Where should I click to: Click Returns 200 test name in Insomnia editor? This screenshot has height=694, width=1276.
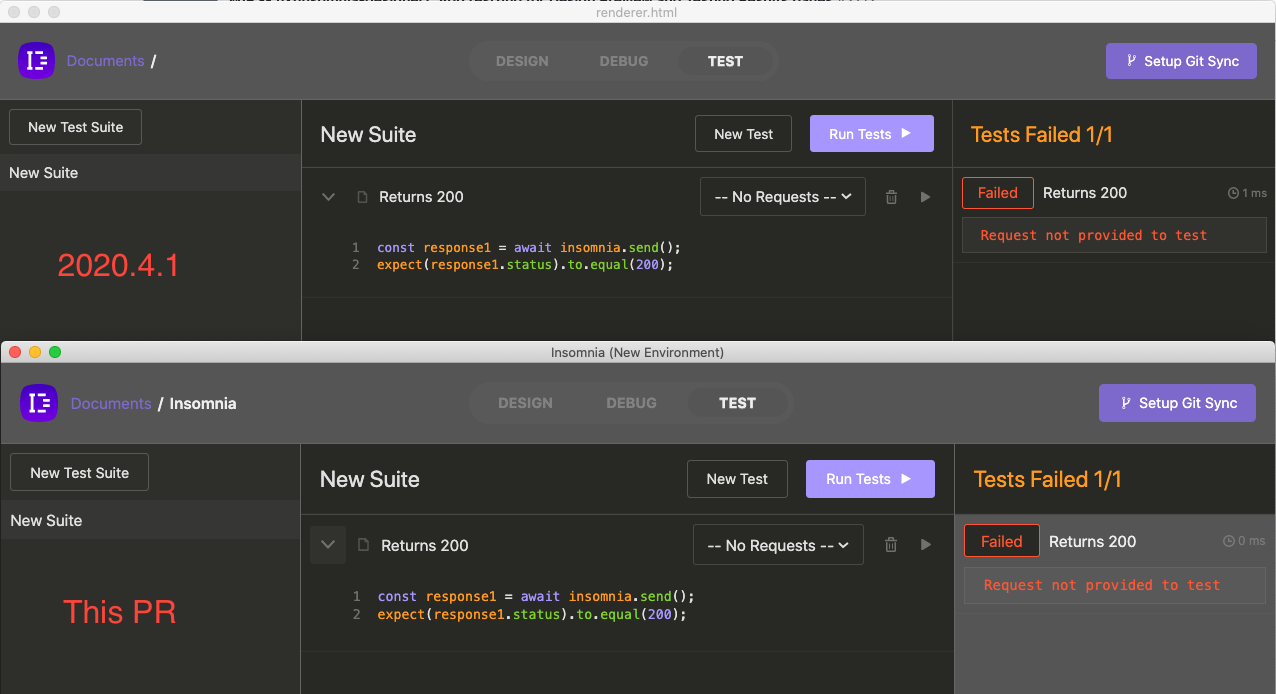[x=424, y=545]
